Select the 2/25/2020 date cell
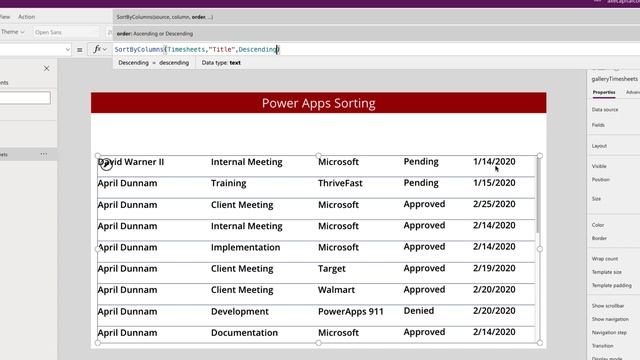Screen dimensions: 640x360 click(494, 204)
